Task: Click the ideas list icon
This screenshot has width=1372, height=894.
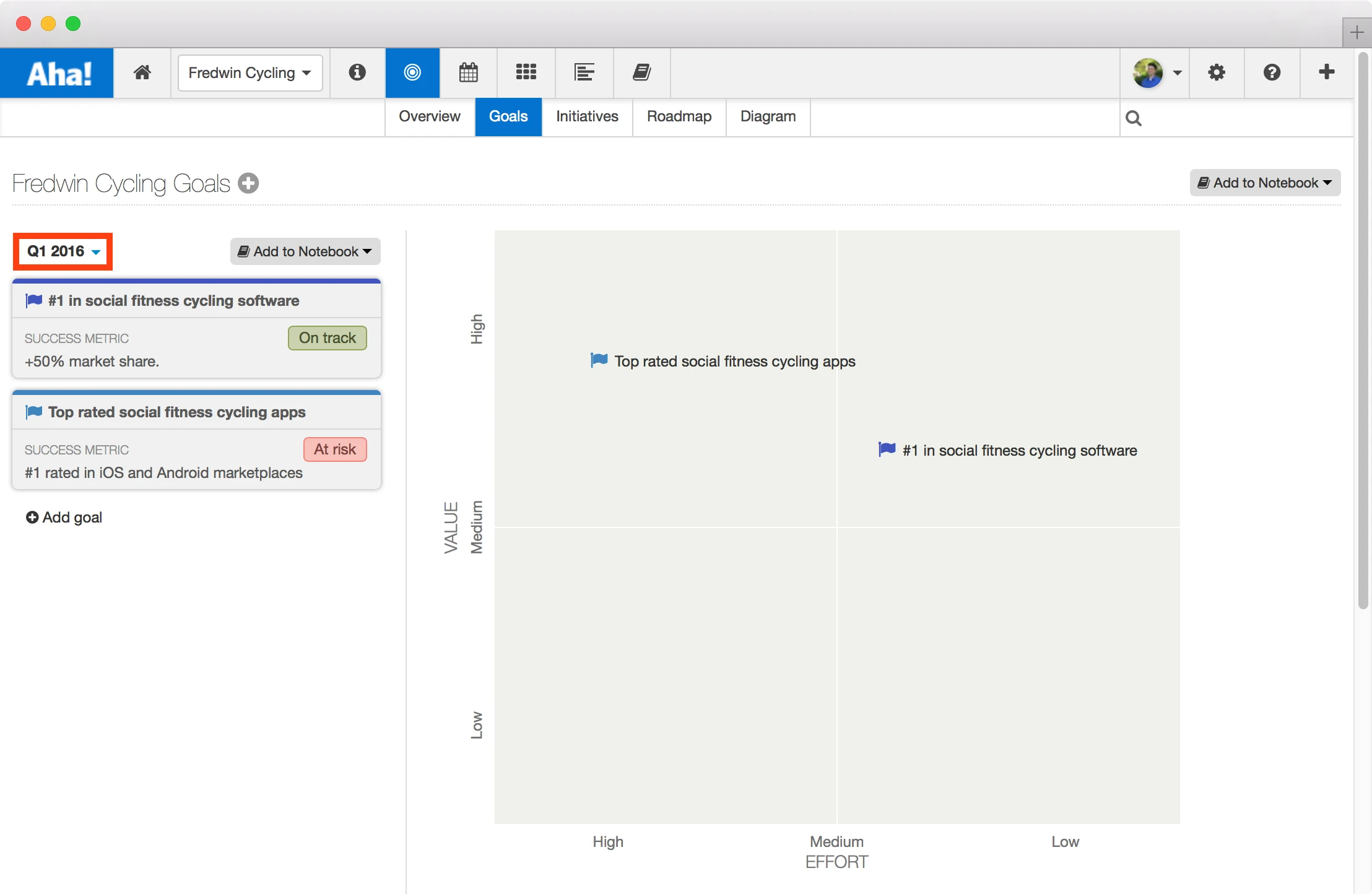Action: click(584, 72)
